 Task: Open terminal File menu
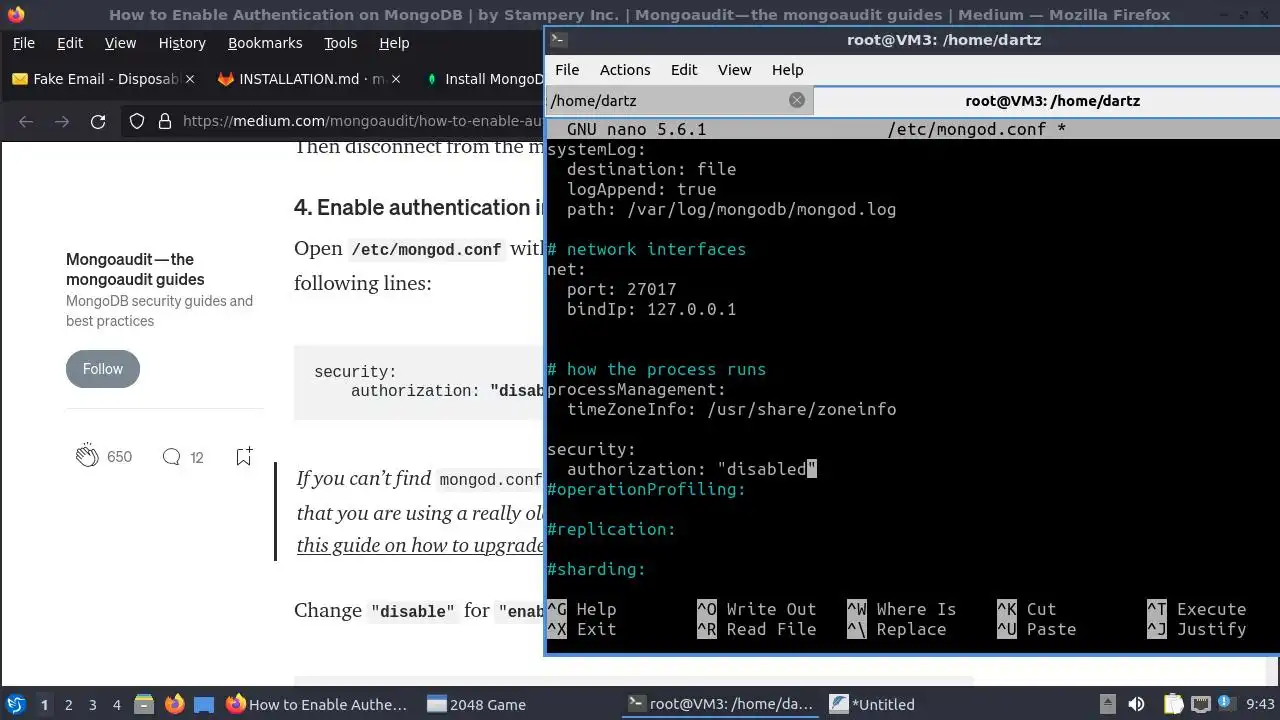(567, 69)
